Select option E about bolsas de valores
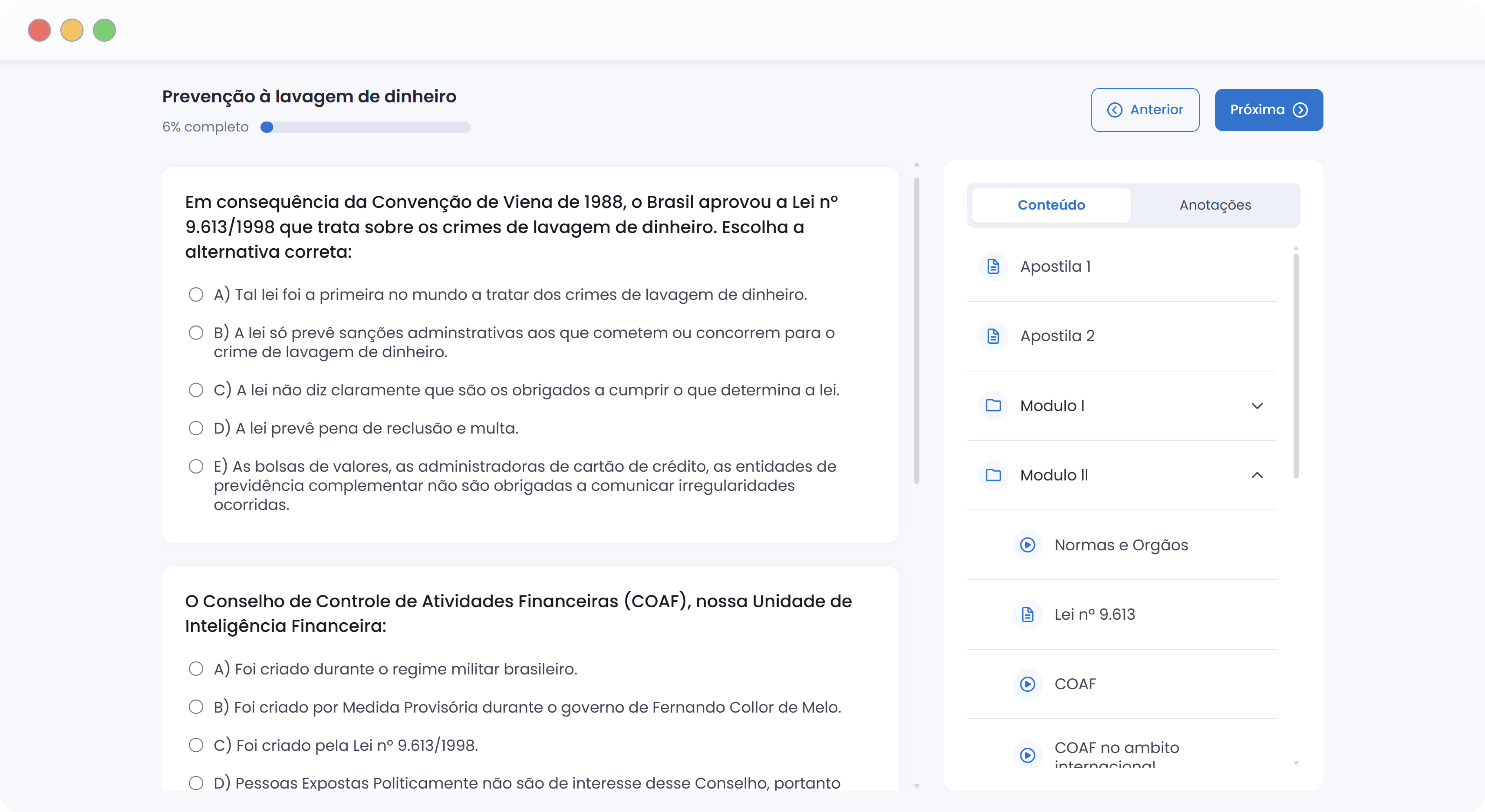The height and width of the screenshot is (812, 1485). 196,466
